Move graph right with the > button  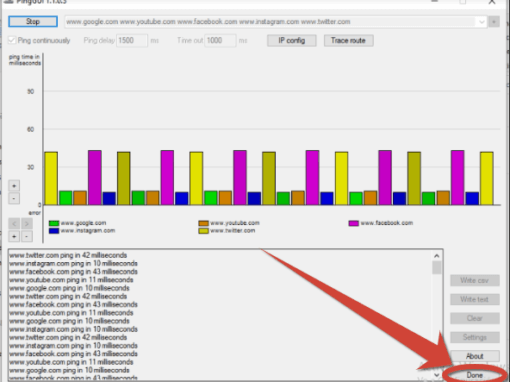[27, 224]
